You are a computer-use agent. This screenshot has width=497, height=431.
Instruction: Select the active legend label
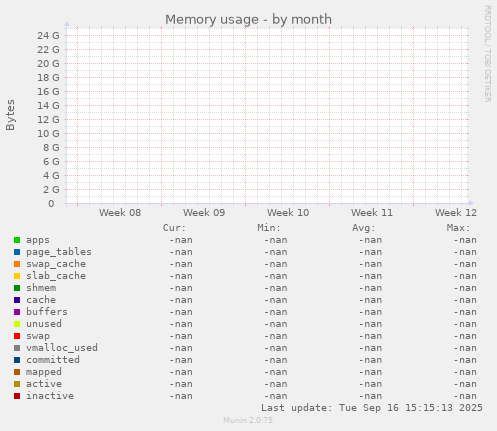[x=44, y=384]
